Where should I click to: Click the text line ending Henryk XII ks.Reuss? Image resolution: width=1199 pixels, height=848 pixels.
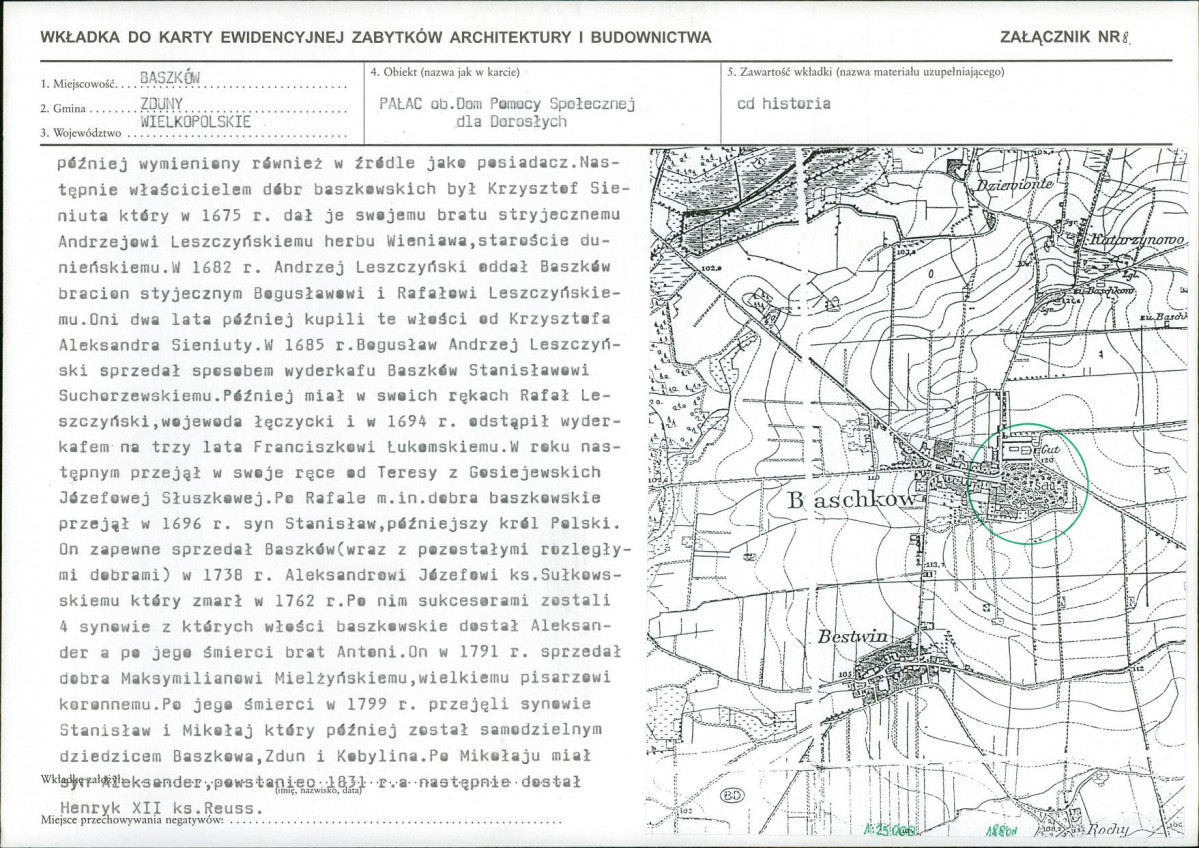tap(161, 808)
